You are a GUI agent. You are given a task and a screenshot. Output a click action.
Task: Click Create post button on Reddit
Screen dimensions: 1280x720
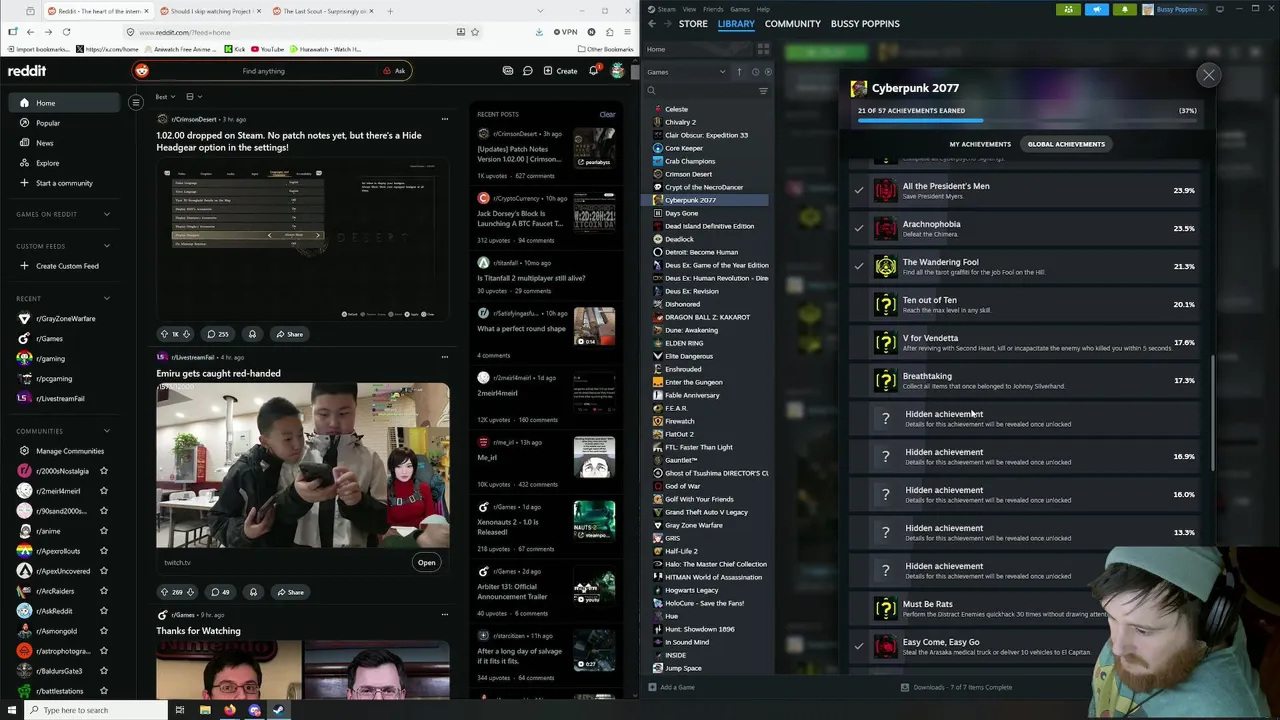(x=560, y=71)
